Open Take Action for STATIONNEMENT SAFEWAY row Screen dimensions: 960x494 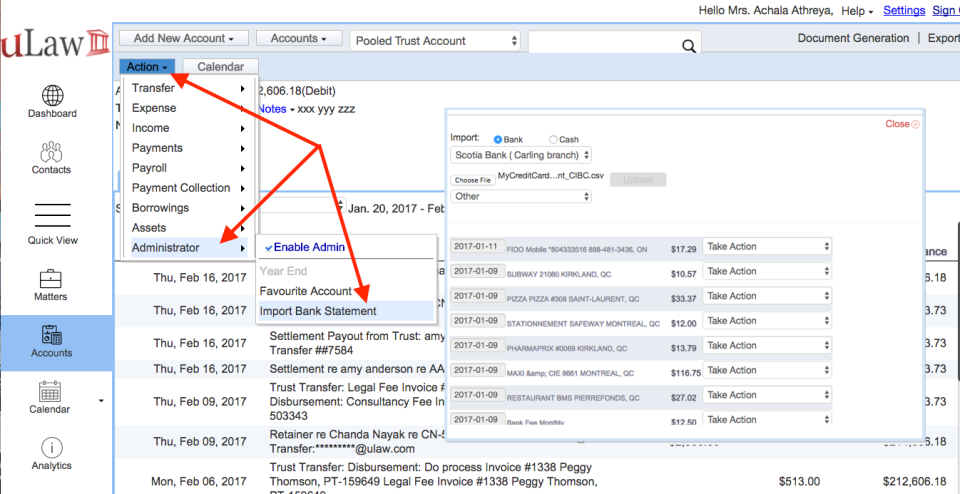[x=767, y=320]
